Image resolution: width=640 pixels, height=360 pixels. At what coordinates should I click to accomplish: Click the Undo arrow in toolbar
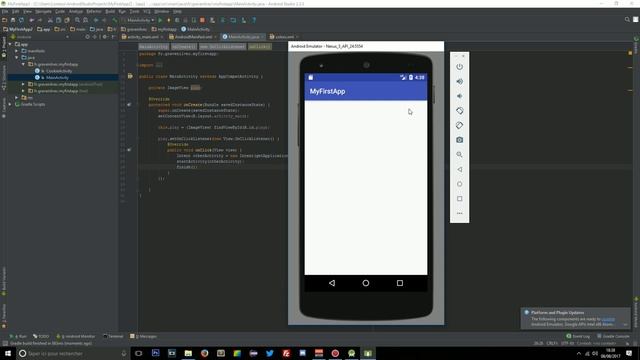click(x=32, y=20)
